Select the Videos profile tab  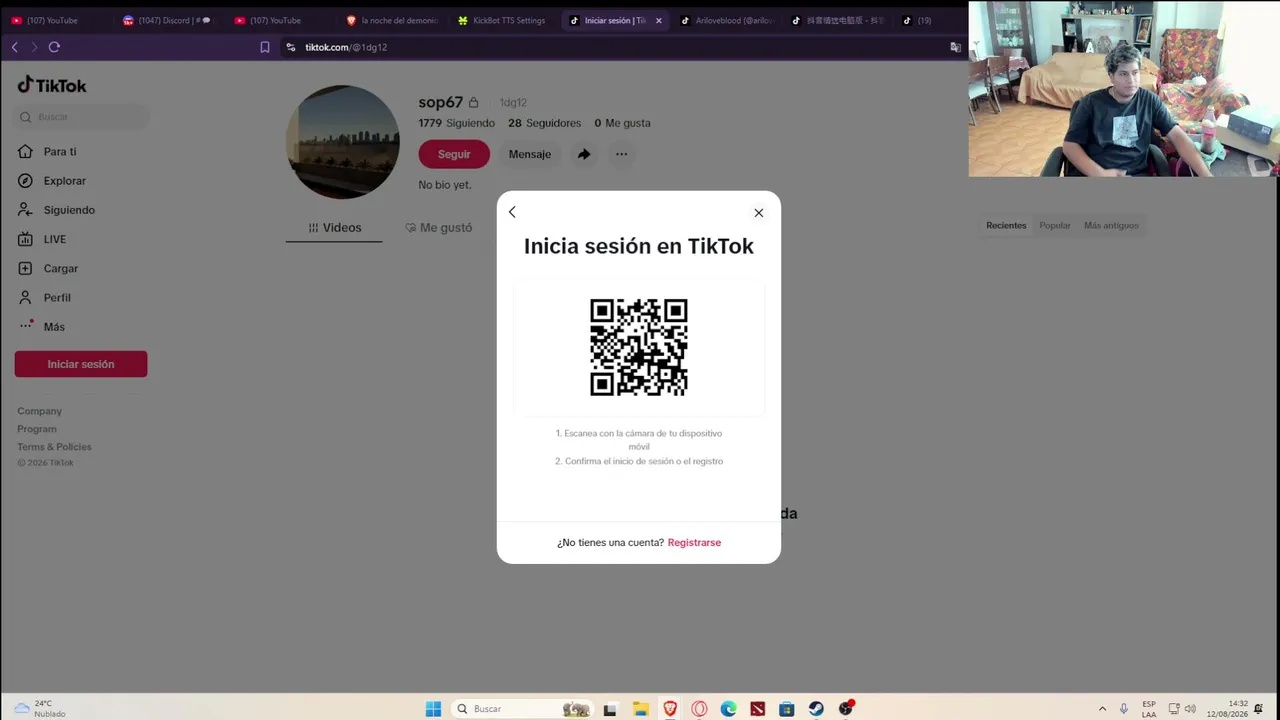(334, 228)
